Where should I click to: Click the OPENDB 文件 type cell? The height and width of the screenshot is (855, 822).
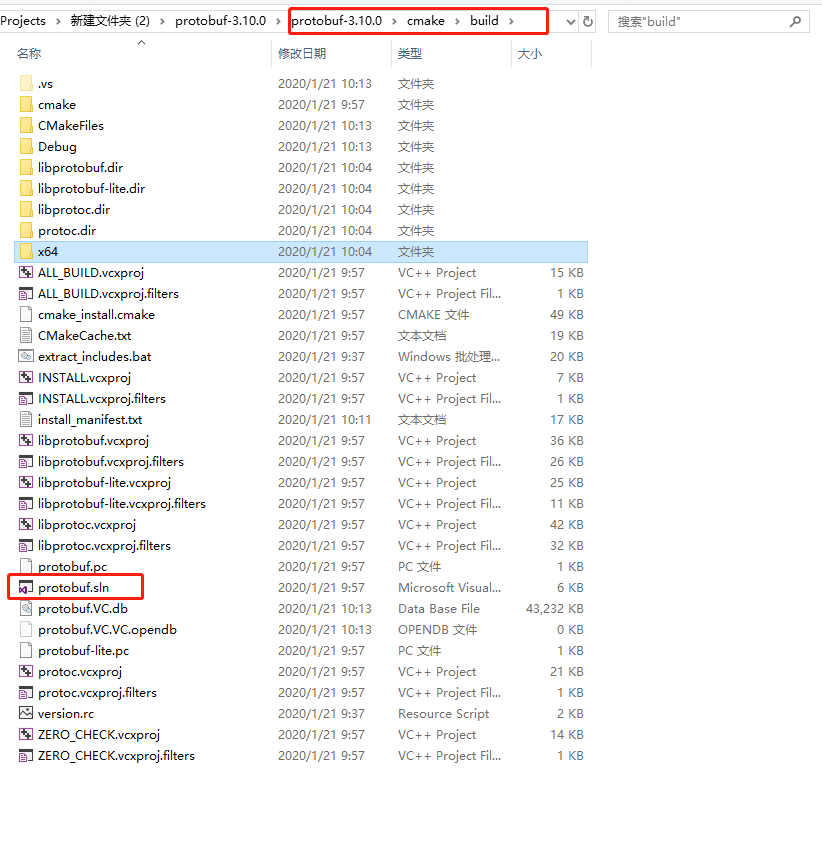click(x=437, y=629)
